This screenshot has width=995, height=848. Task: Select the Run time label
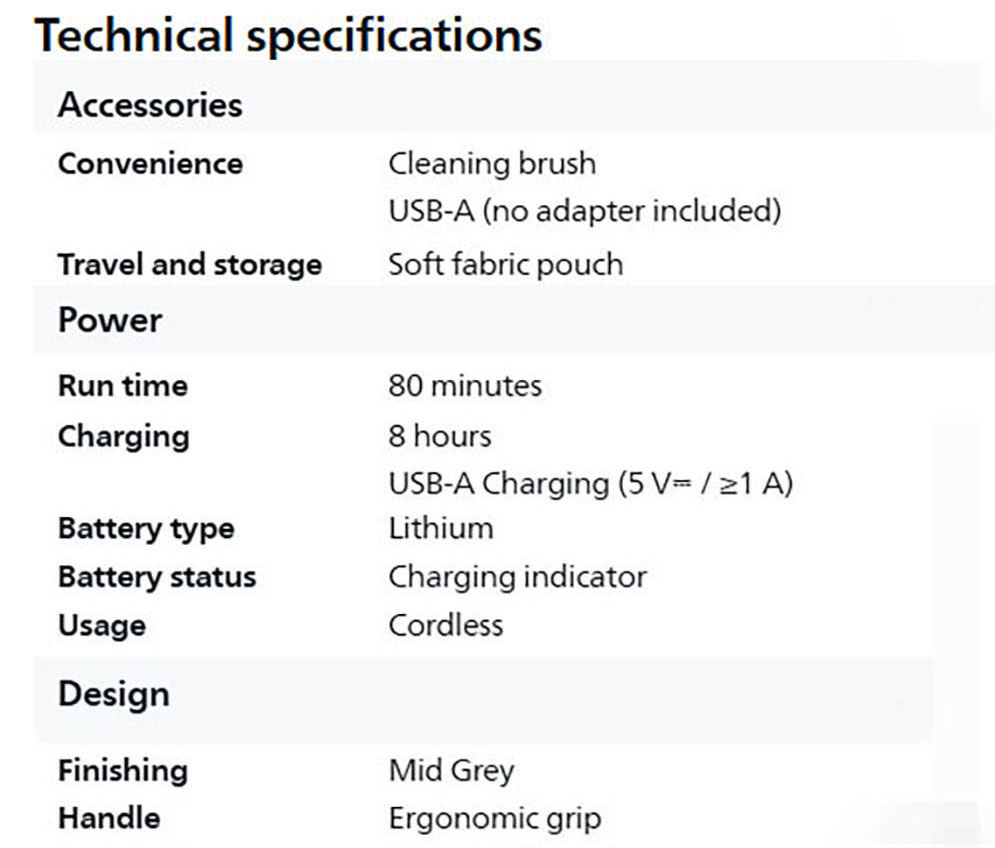[x=123, y=386]
